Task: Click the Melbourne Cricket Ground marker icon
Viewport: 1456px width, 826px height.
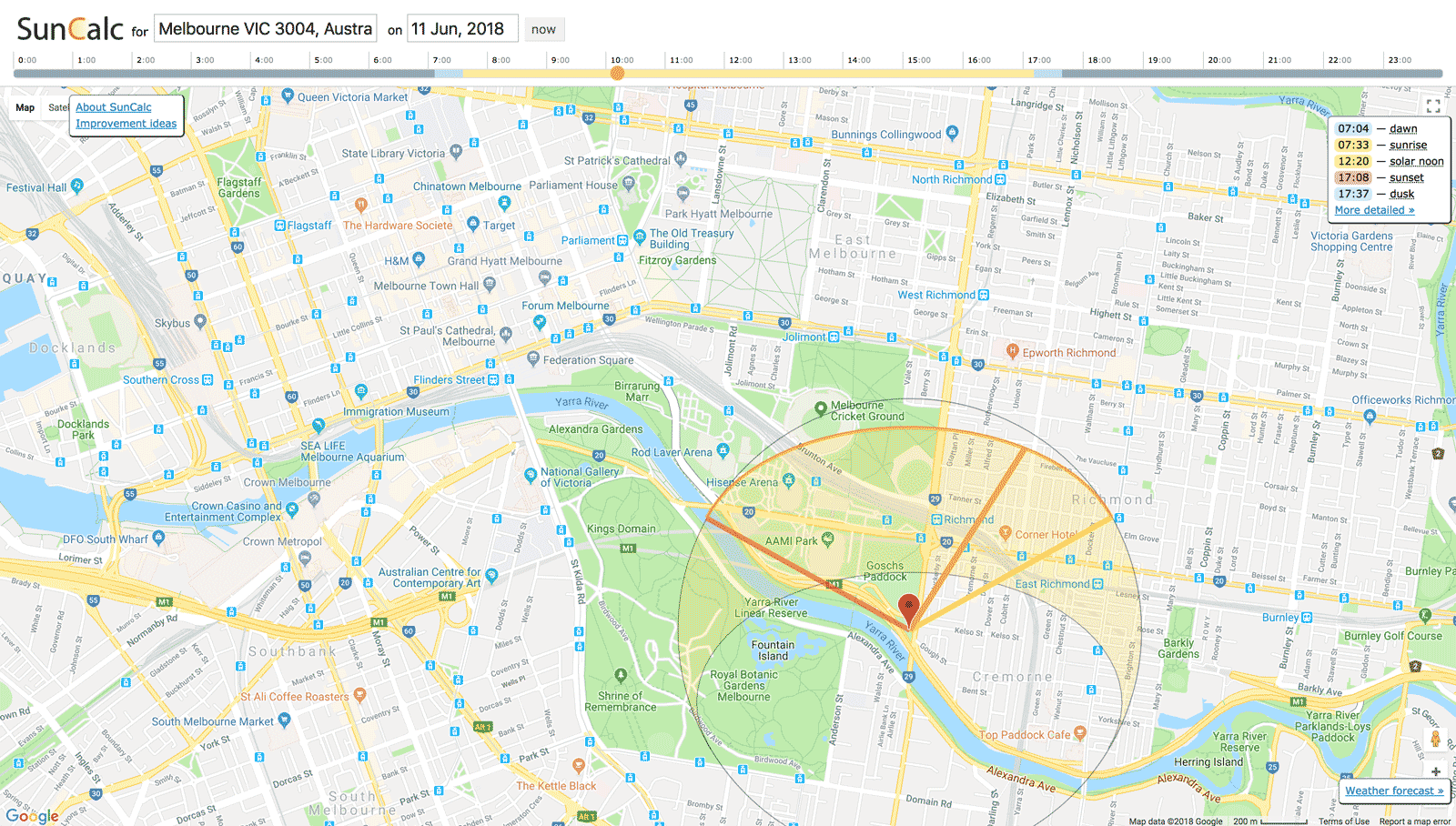Action: [821, 409]
